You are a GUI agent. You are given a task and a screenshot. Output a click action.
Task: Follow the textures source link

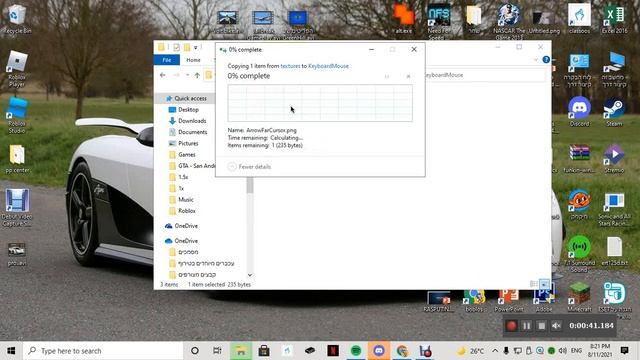(x=290, y=66)
